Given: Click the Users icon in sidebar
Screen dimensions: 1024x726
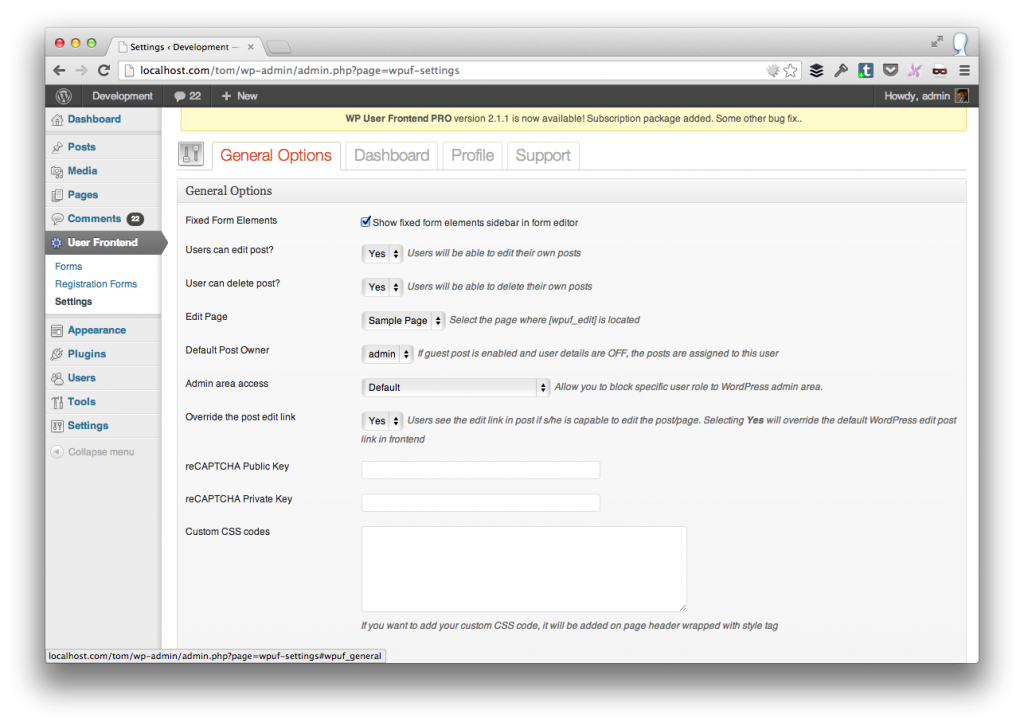Looking at the screenshot, I should click(x=57, y=378).
